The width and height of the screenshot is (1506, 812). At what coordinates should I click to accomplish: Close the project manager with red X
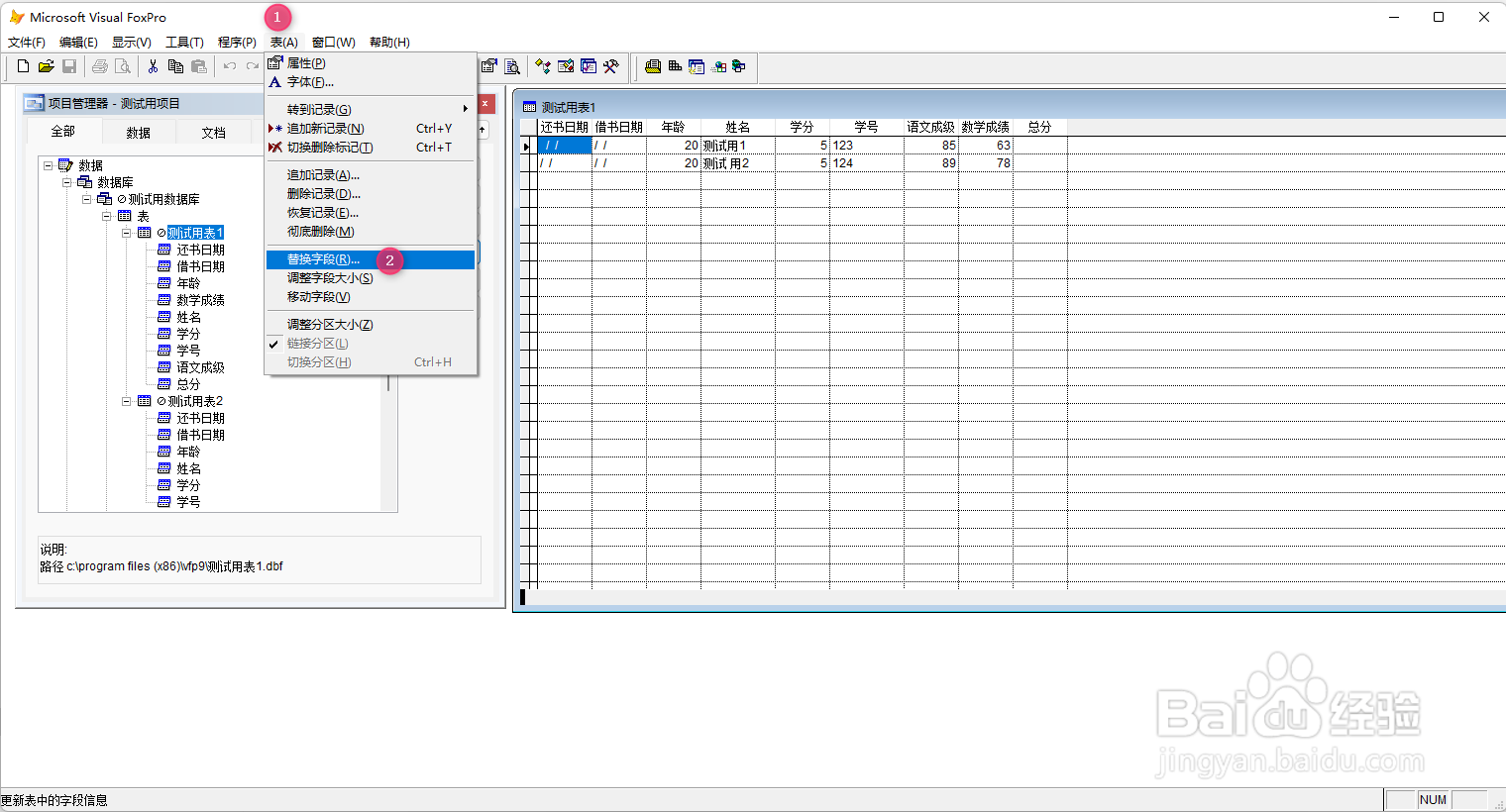[485, 103]
